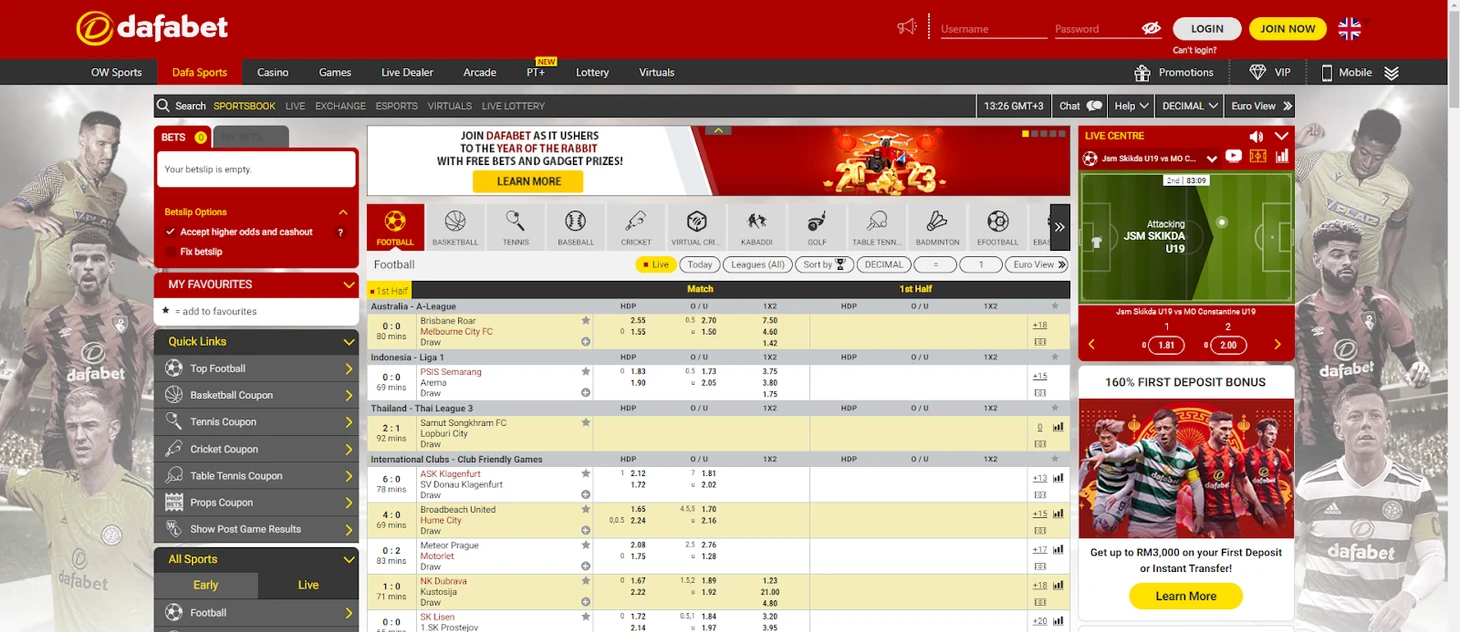Open the Live Dealer tab
The image size is (1460, 632).
pos(407,72)
